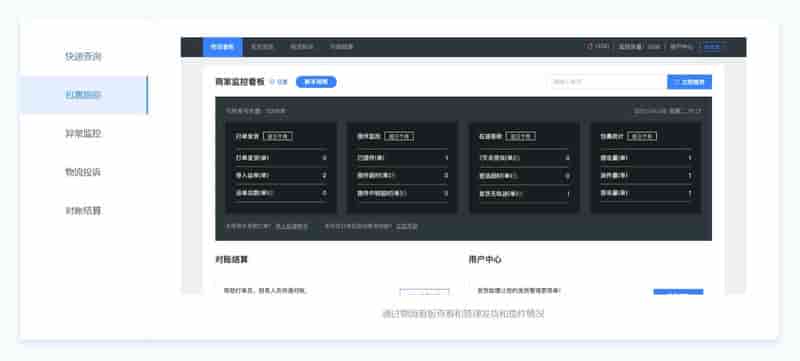Open the second tab in the dark navigation bar
The width and height of the screenshot is (800, 361).
click(262, 47)
